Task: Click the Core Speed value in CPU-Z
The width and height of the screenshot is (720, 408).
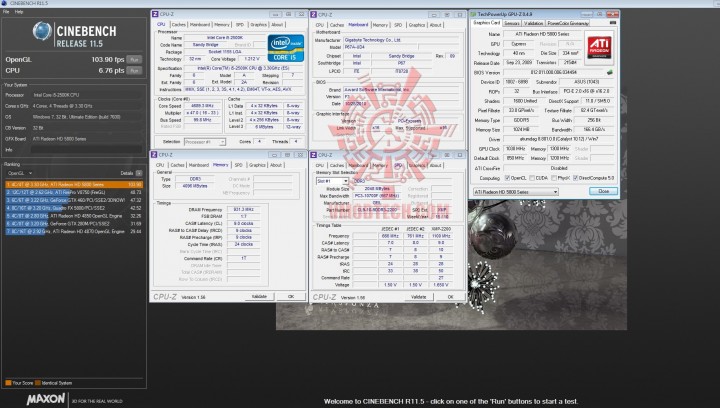Action: click(202, 106)
